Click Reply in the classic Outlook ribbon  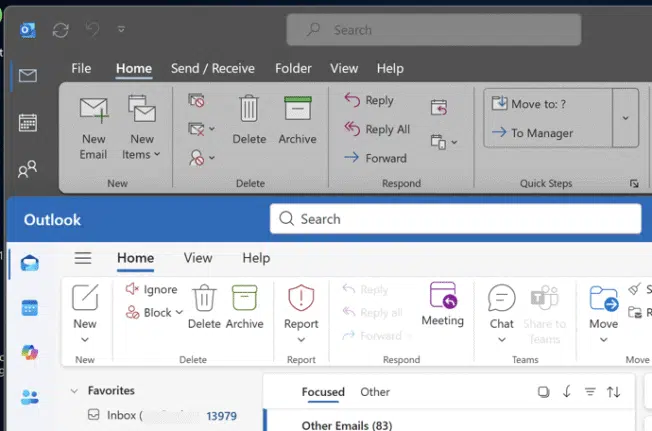click(x=369, y=100)
